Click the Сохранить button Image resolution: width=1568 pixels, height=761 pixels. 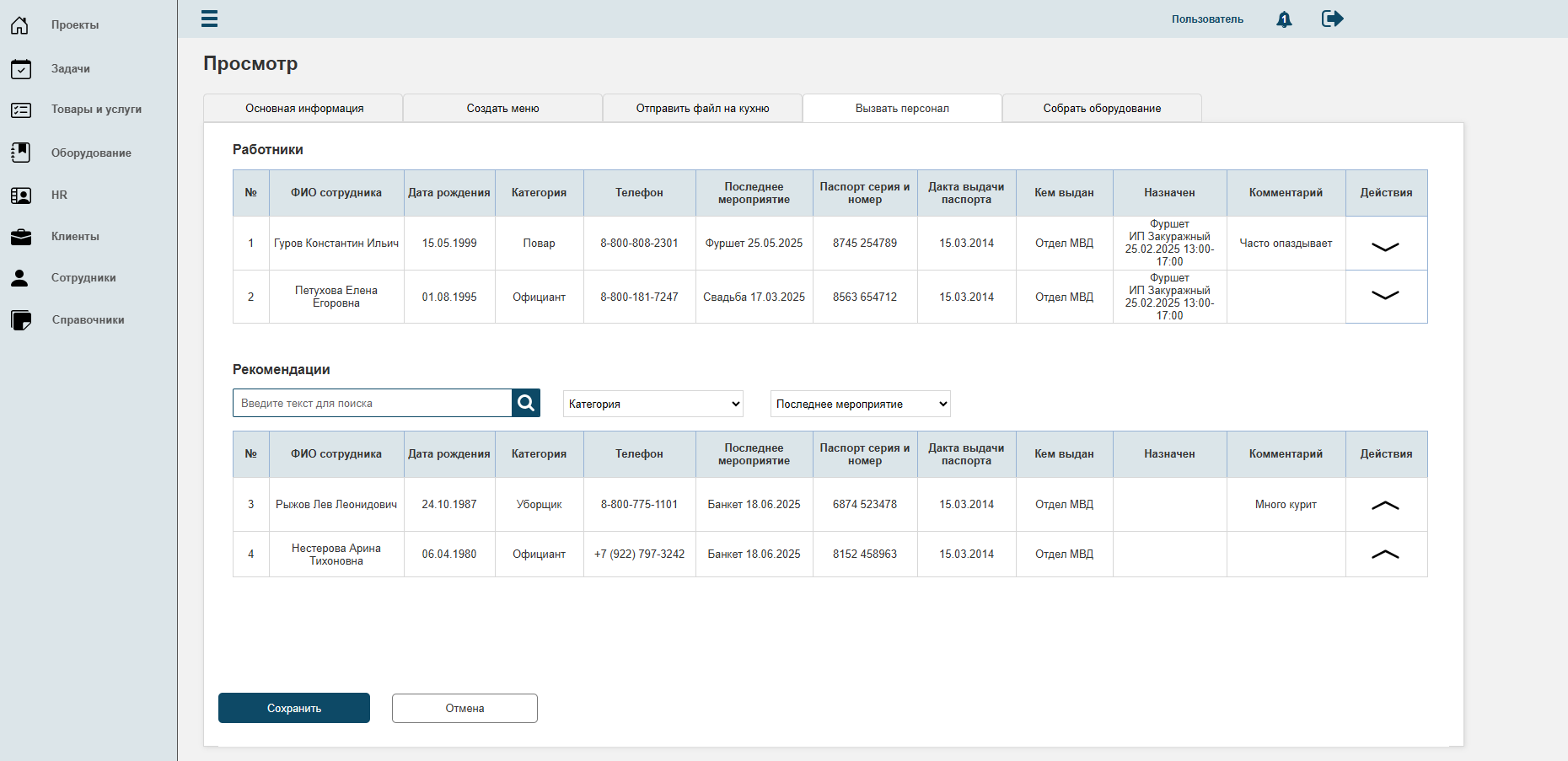pos(294,708)
